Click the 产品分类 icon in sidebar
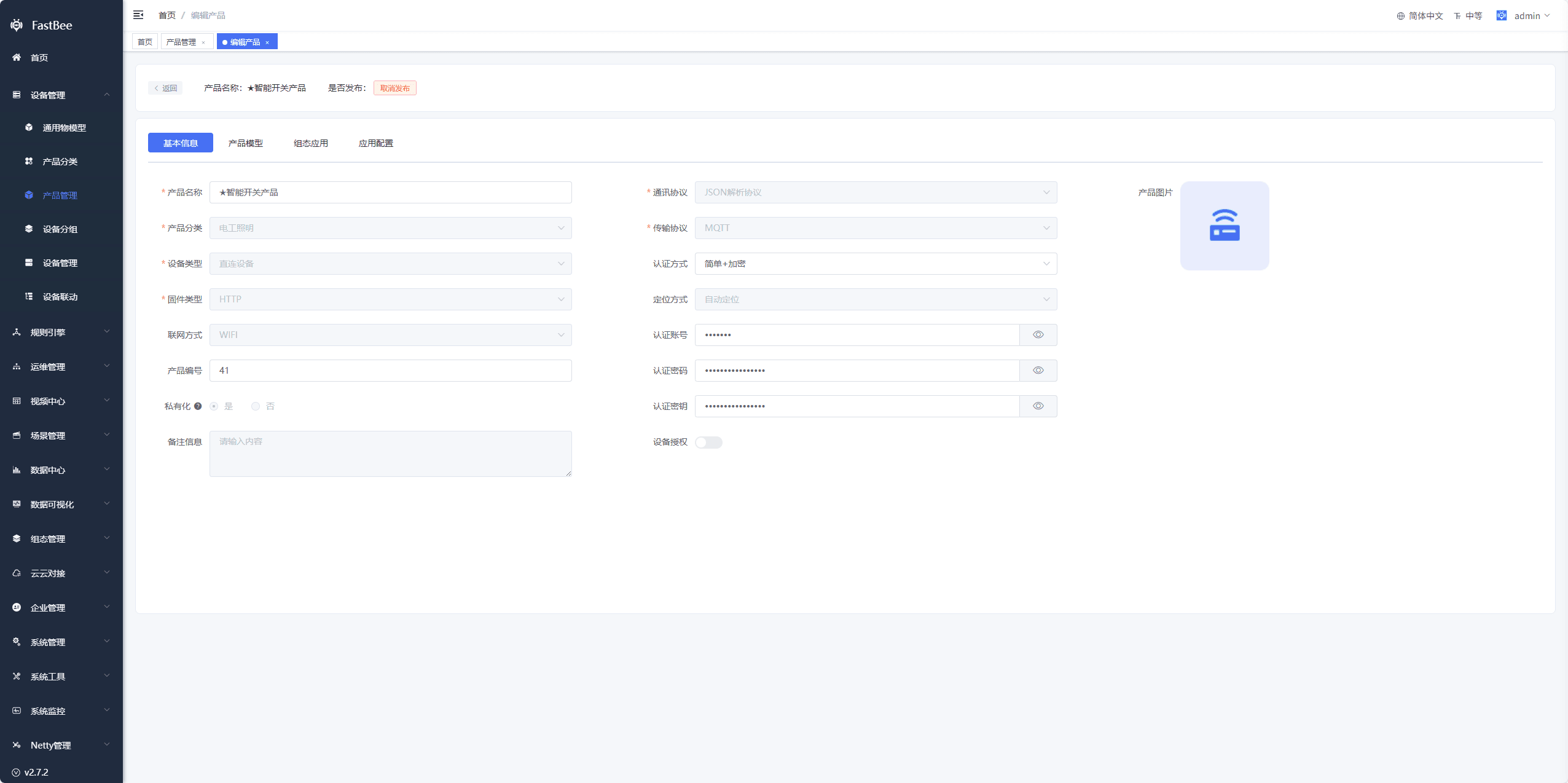The width and height of the screenshot is (1568, 783). point(29,161)
